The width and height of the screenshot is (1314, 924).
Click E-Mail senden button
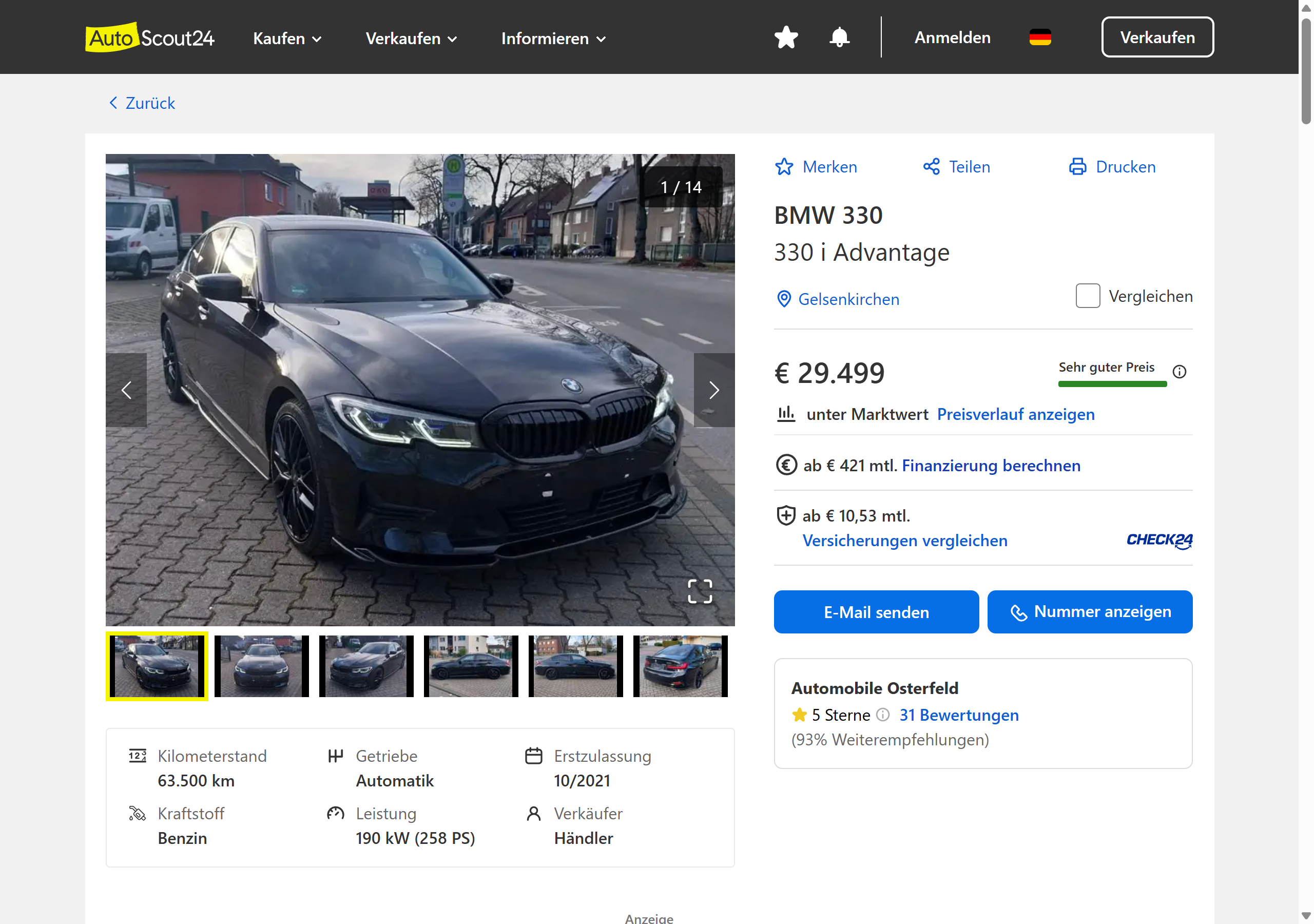876,612
